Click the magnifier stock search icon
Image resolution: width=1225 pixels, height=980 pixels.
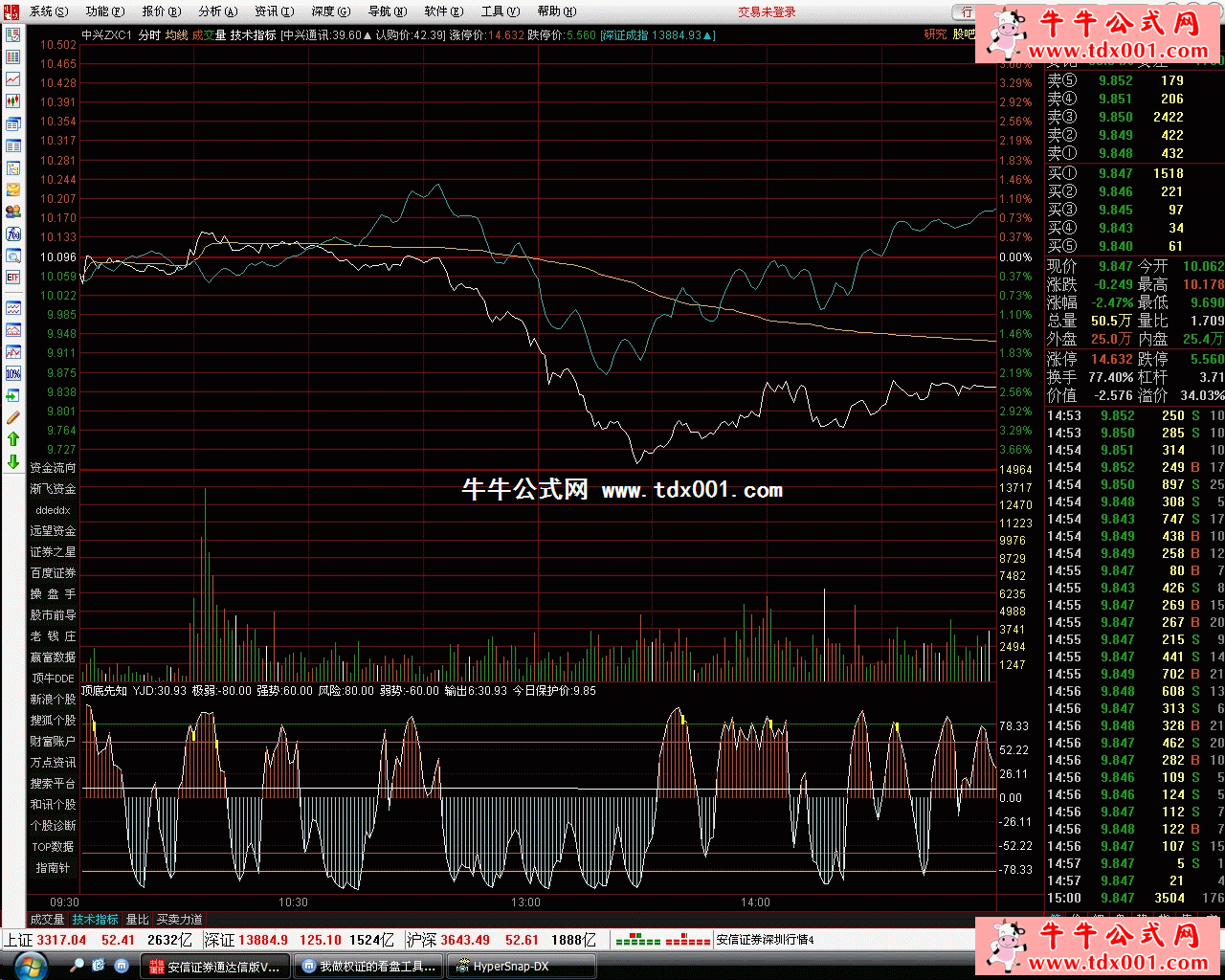click(13, 256)
